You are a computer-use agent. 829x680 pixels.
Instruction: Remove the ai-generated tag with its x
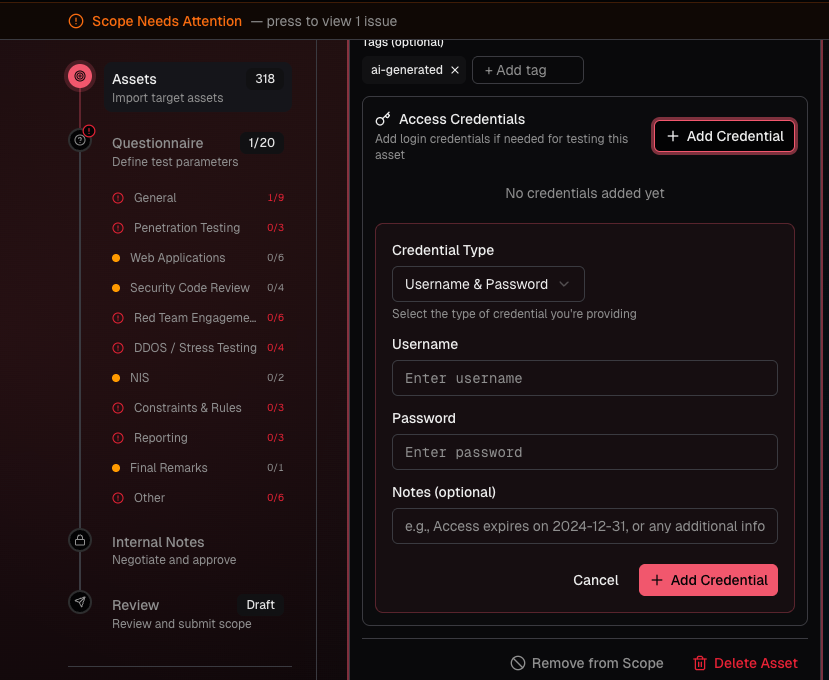click(x=455, y=70)
